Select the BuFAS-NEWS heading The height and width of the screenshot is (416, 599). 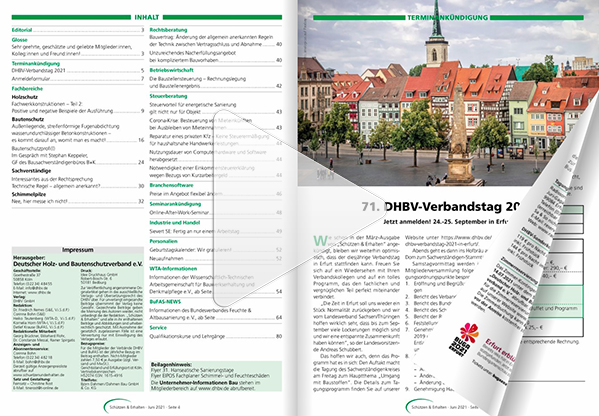coord(165,302)
